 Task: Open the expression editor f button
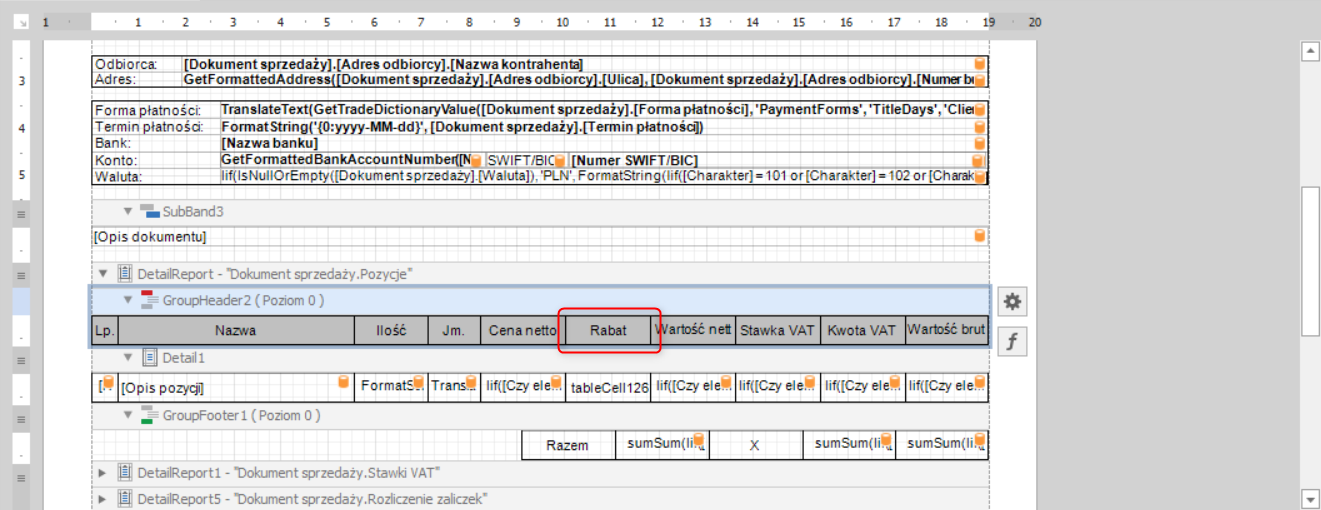tap(1012, 343)
